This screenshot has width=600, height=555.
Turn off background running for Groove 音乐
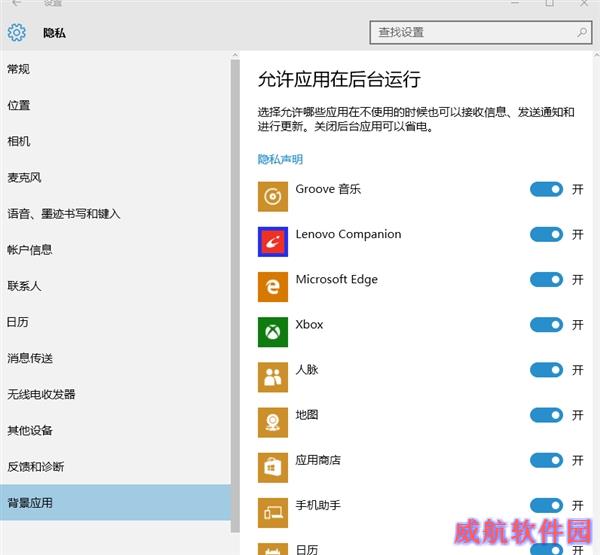(546, 189)
